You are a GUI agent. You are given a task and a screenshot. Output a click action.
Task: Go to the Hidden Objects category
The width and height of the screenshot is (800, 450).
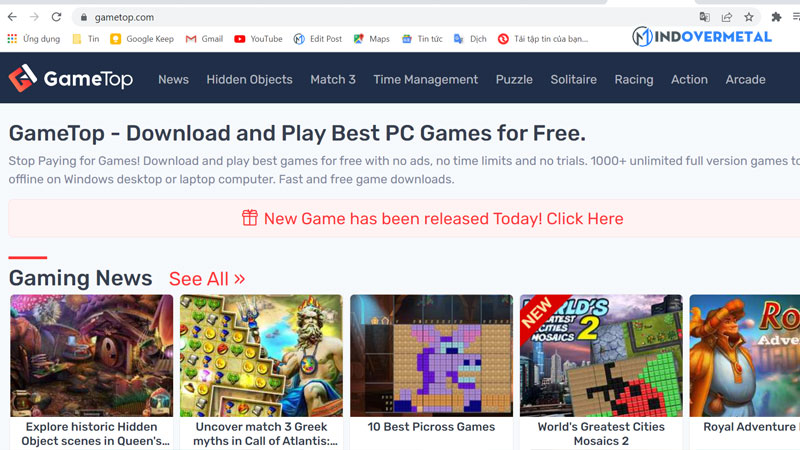[x=249, y=80]
